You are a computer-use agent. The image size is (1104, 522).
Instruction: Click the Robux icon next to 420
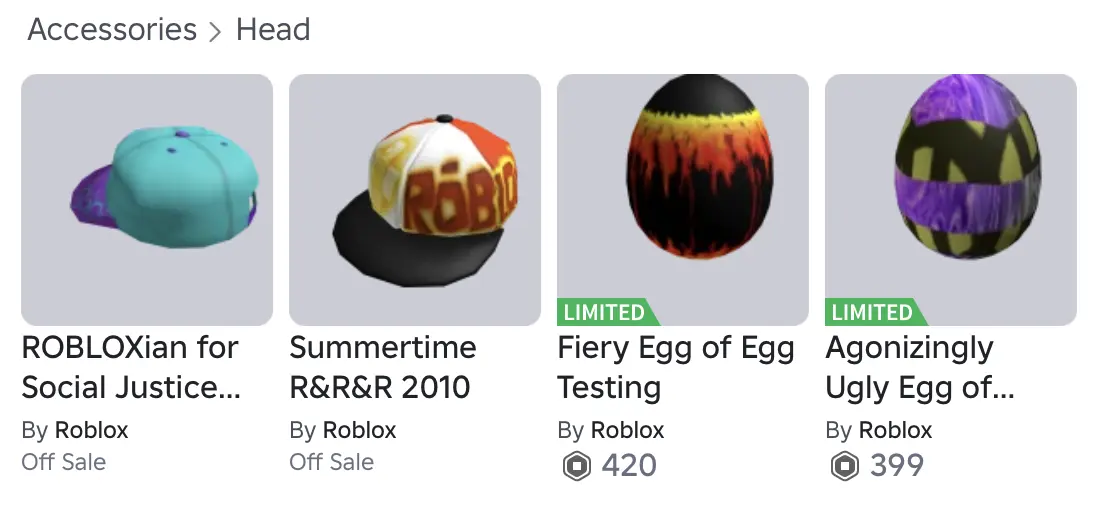(x=577, y=466)
